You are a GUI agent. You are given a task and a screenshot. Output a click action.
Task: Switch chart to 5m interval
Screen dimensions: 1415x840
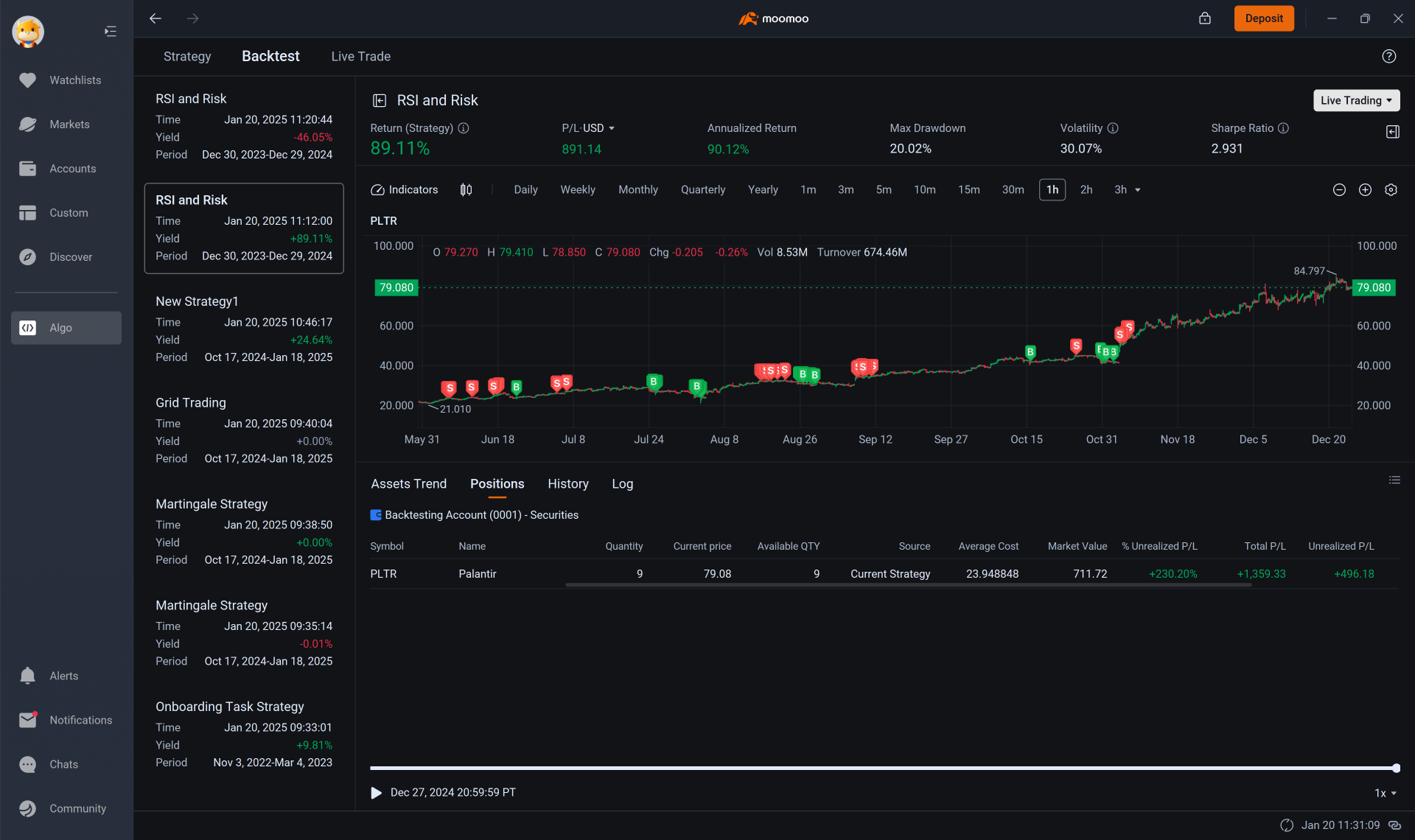point(884,190)
